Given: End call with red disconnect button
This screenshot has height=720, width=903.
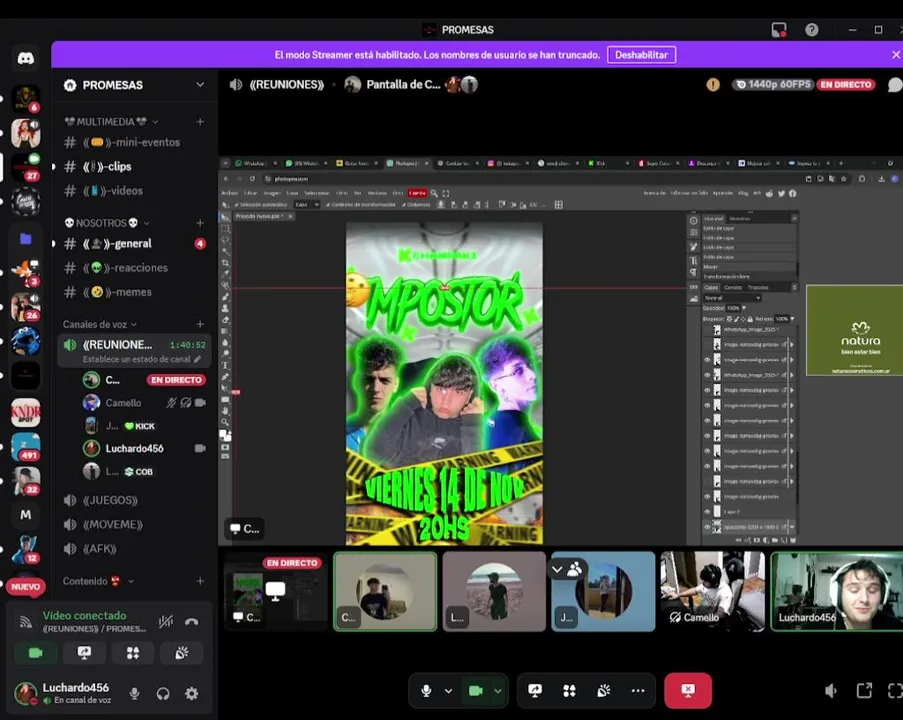Looking at the screenshot, I should pyautogui.click(x=688, y=690).
